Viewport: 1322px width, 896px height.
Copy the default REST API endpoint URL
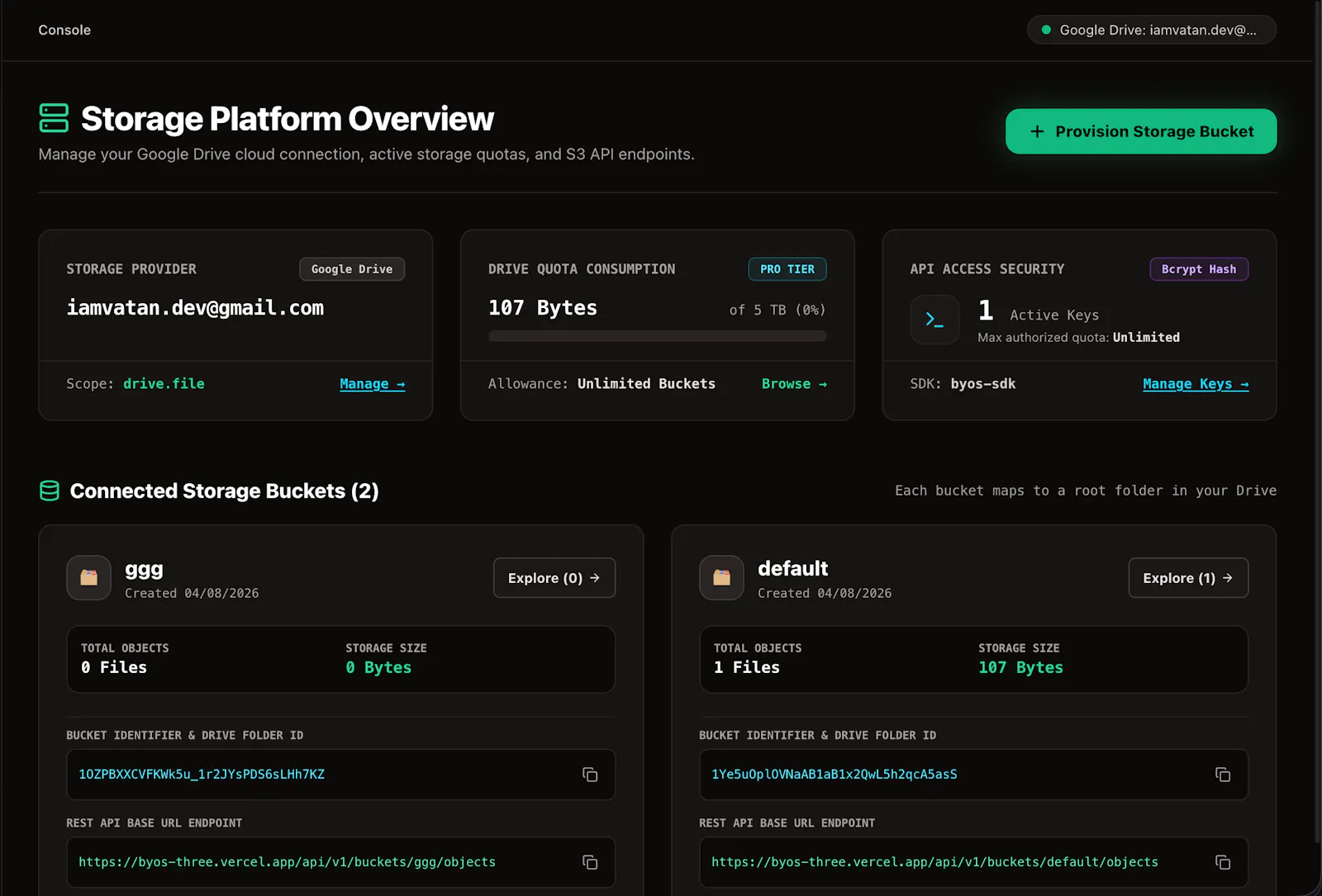tap(1223, 862)
